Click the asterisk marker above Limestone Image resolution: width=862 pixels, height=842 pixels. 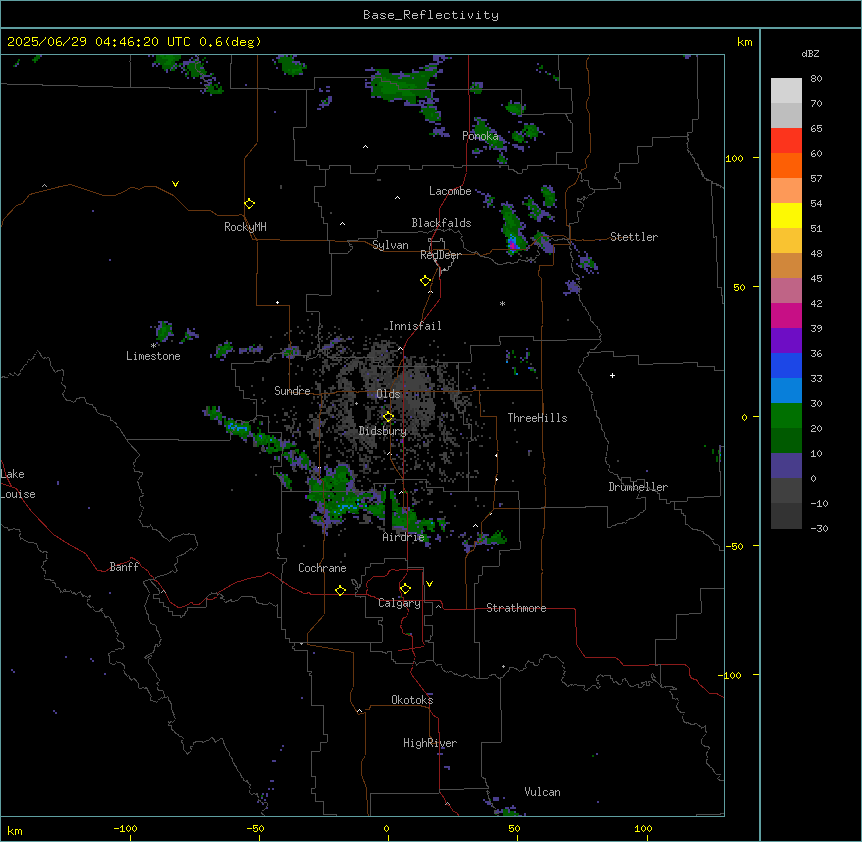tap(154, 346)
